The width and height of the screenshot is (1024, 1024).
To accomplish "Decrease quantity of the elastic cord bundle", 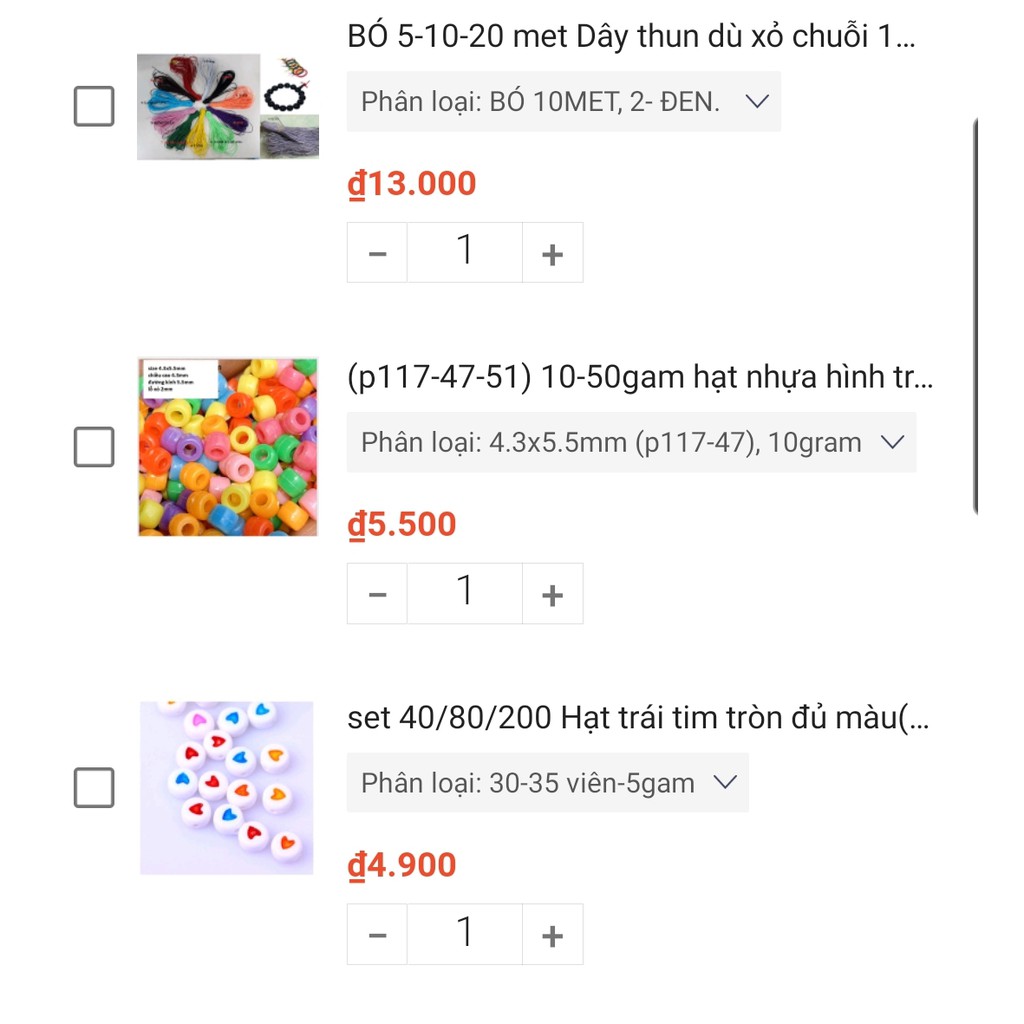I will click(377, 251).
